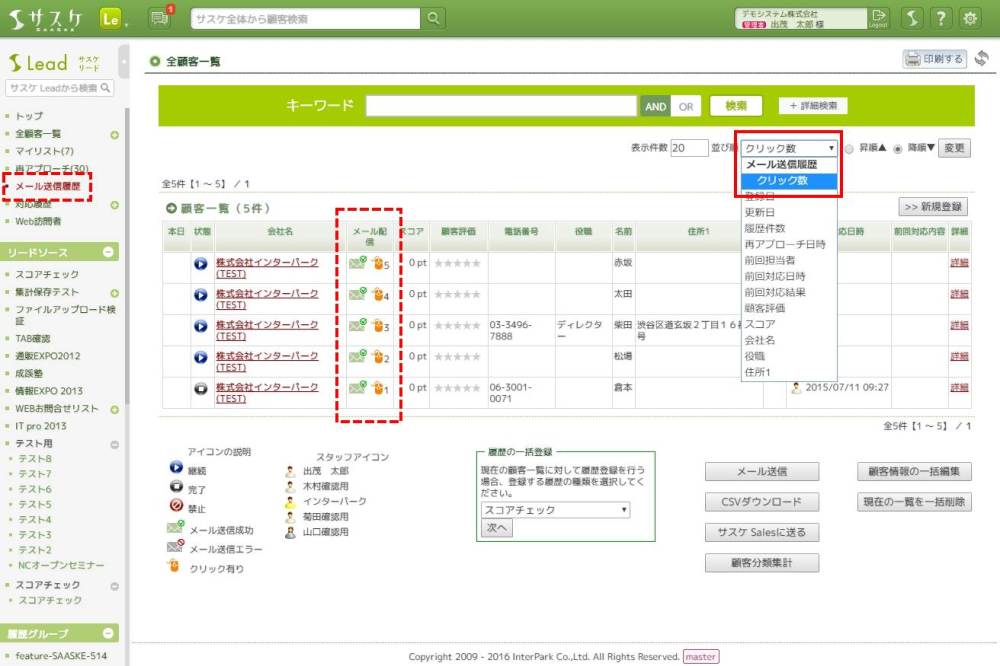Viewport: 1000px width, 666px height.
Task: Select the 昇順 ascending radio button
Action: pos(849,148)
